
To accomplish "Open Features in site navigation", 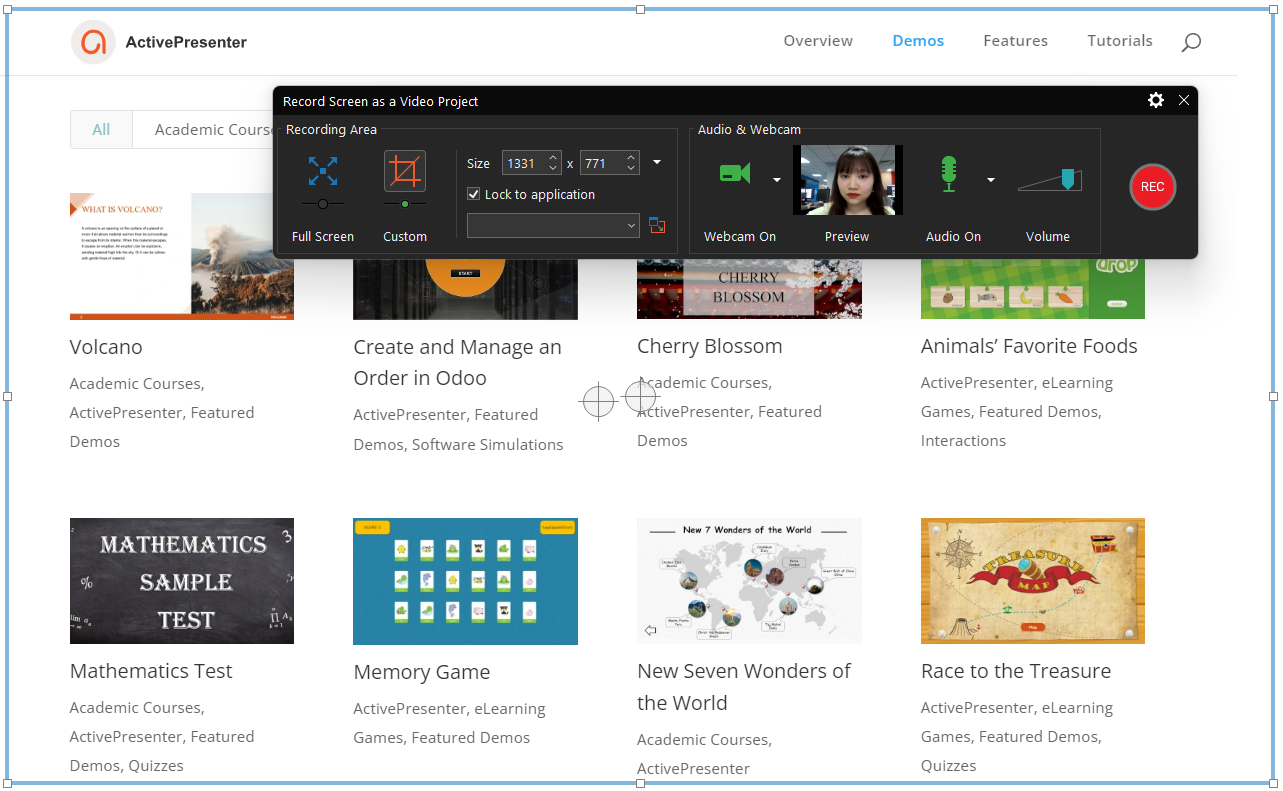I will click(x=1015, y=41).
